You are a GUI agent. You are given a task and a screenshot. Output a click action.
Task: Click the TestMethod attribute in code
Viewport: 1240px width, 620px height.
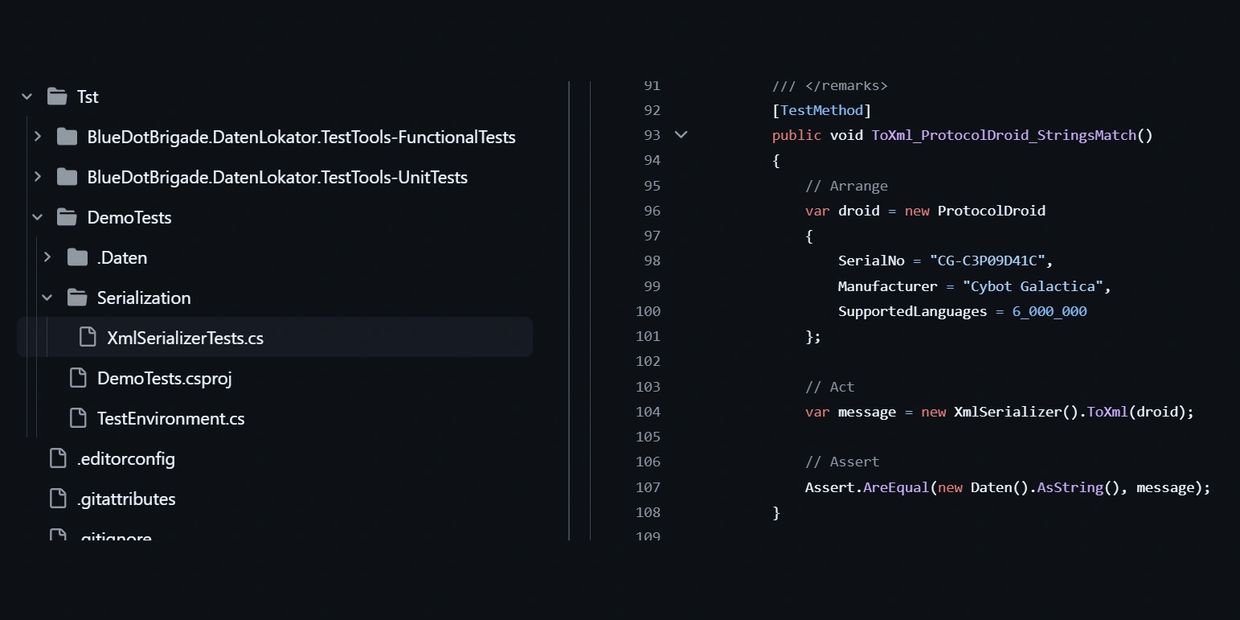tap(821, 110)
